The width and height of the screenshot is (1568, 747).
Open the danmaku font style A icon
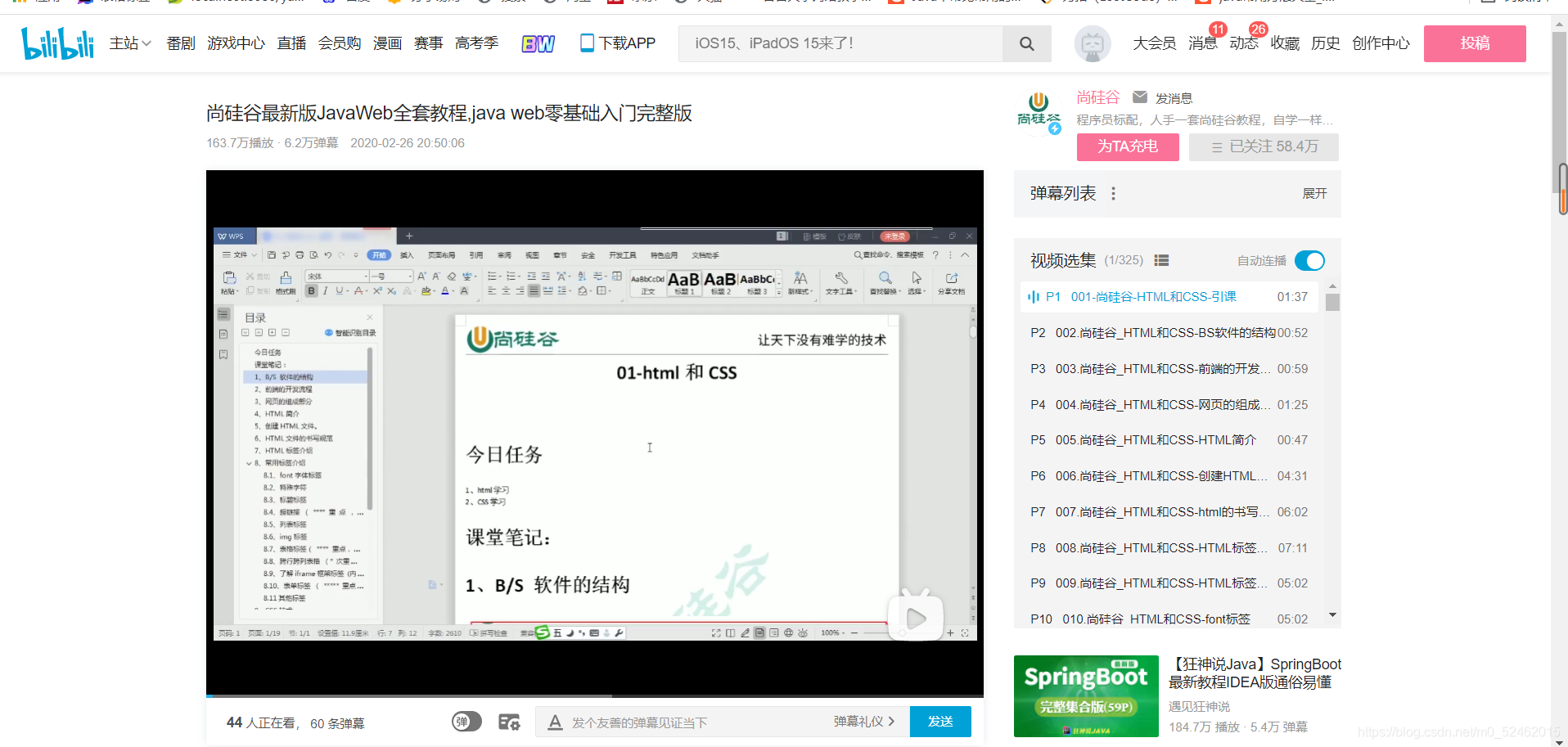[x=555, y=722]
